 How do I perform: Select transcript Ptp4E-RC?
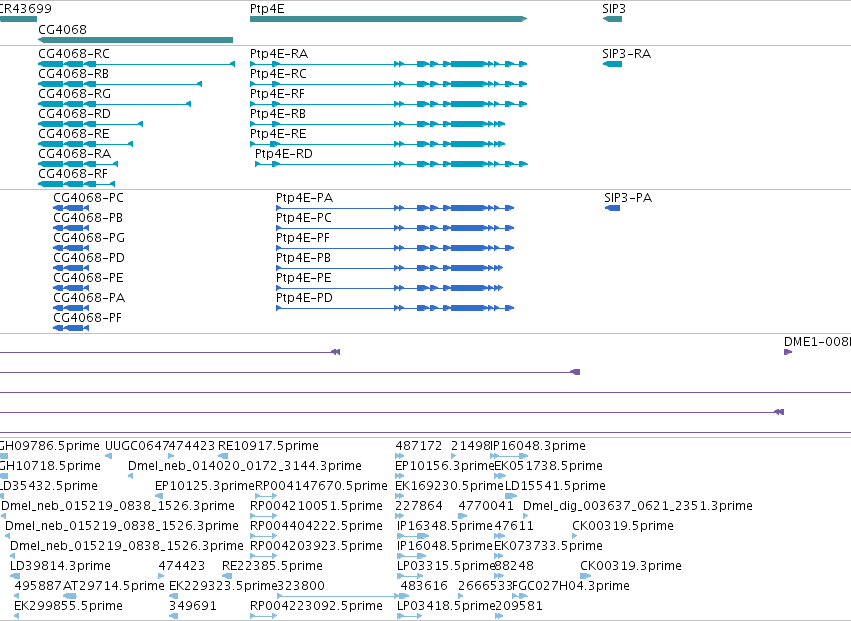(x=278, y=74)
